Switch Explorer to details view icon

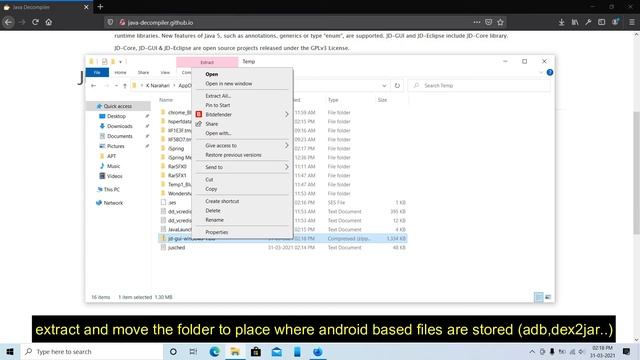[538, 297]
